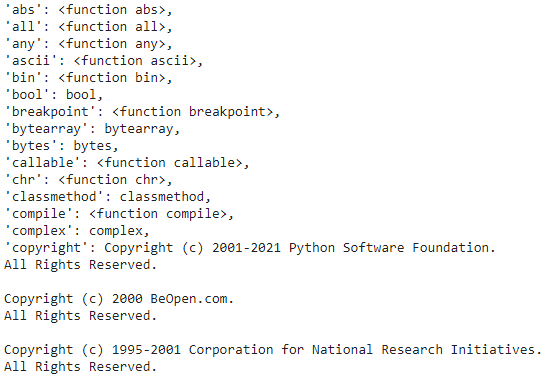Click the 'ascii' function entry
This screenshot has height=380, width=550.
103,61
